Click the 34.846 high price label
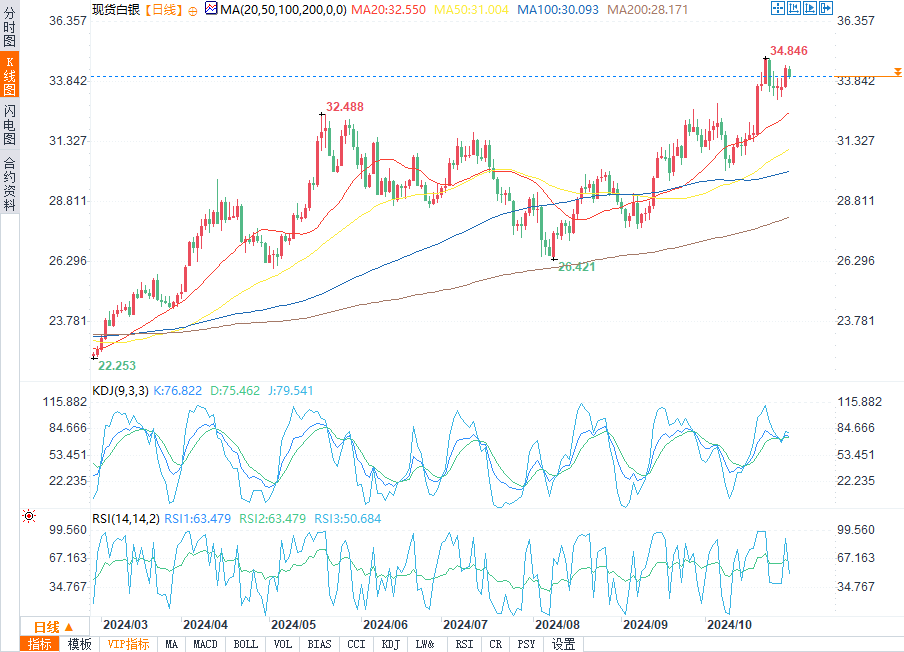Viewport: 904px width, 652px height. [788, 51]
